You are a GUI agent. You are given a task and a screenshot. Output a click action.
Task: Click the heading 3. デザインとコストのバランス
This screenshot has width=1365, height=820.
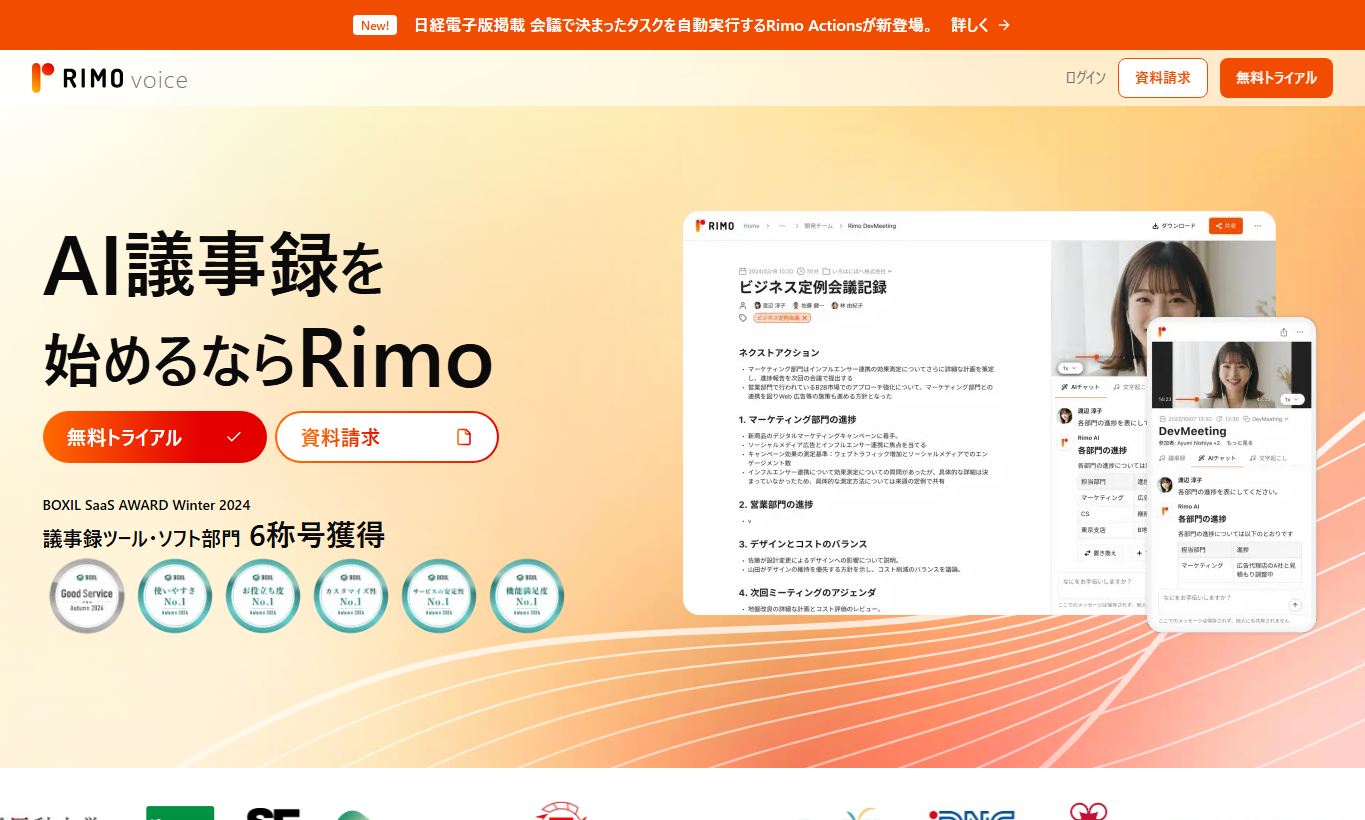coord(803,544)
